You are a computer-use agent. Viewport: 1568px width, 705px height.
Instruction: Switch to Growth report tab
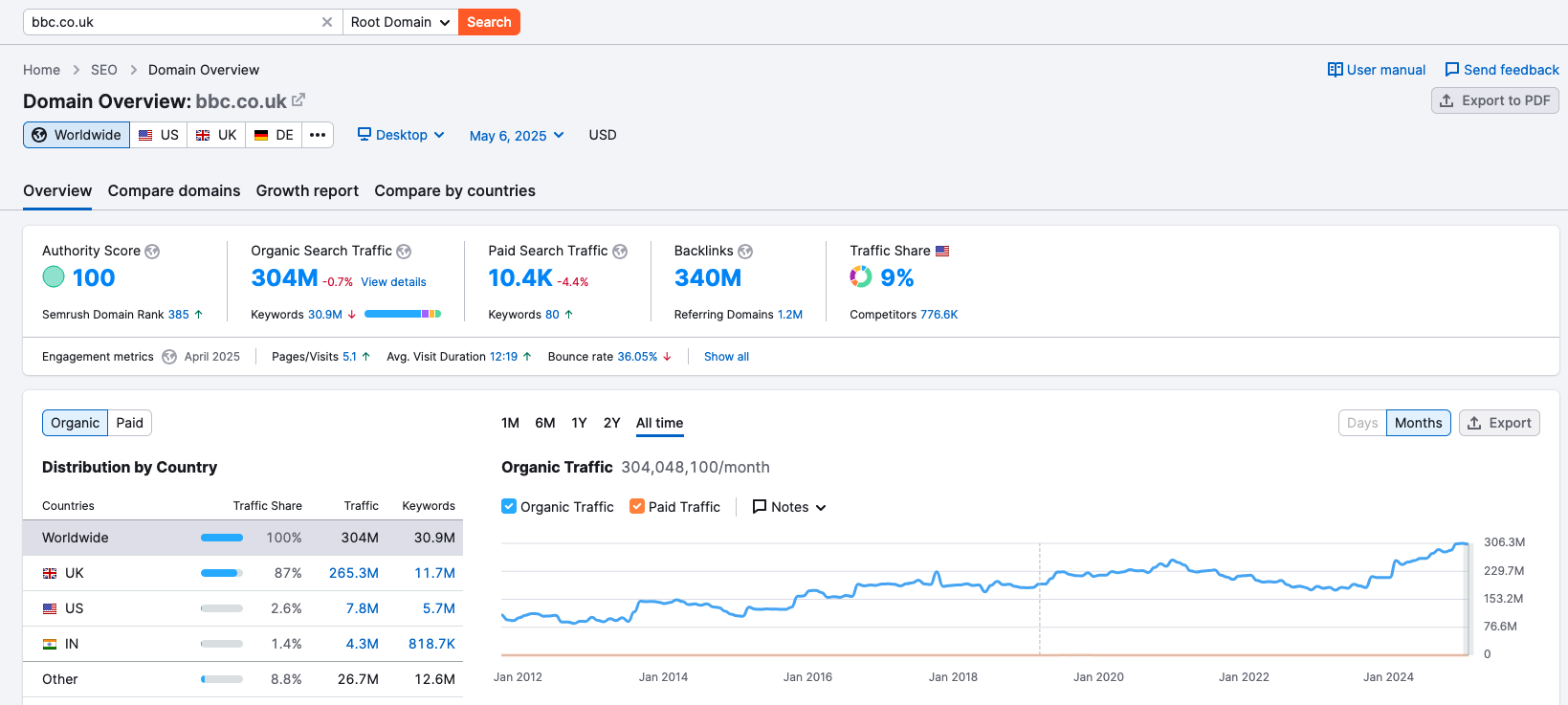tap(307, 191)
